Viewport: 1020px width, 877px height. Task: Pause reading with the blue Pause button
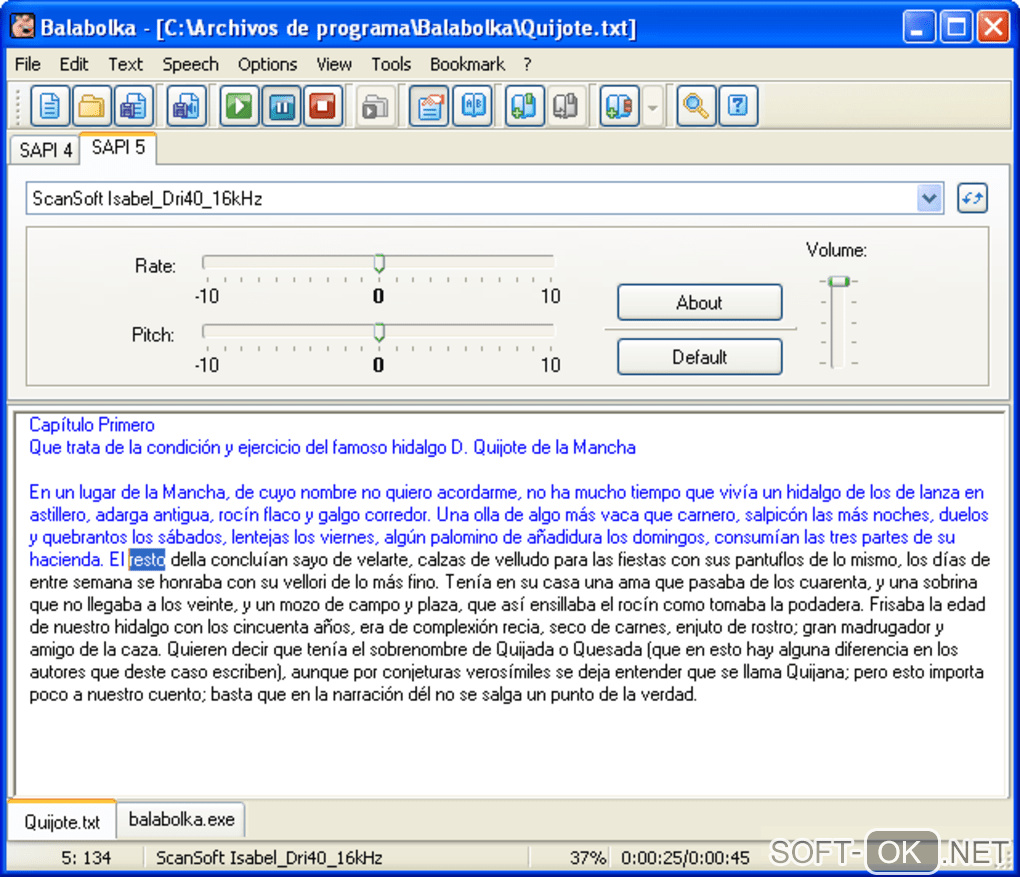pos(281,106)
